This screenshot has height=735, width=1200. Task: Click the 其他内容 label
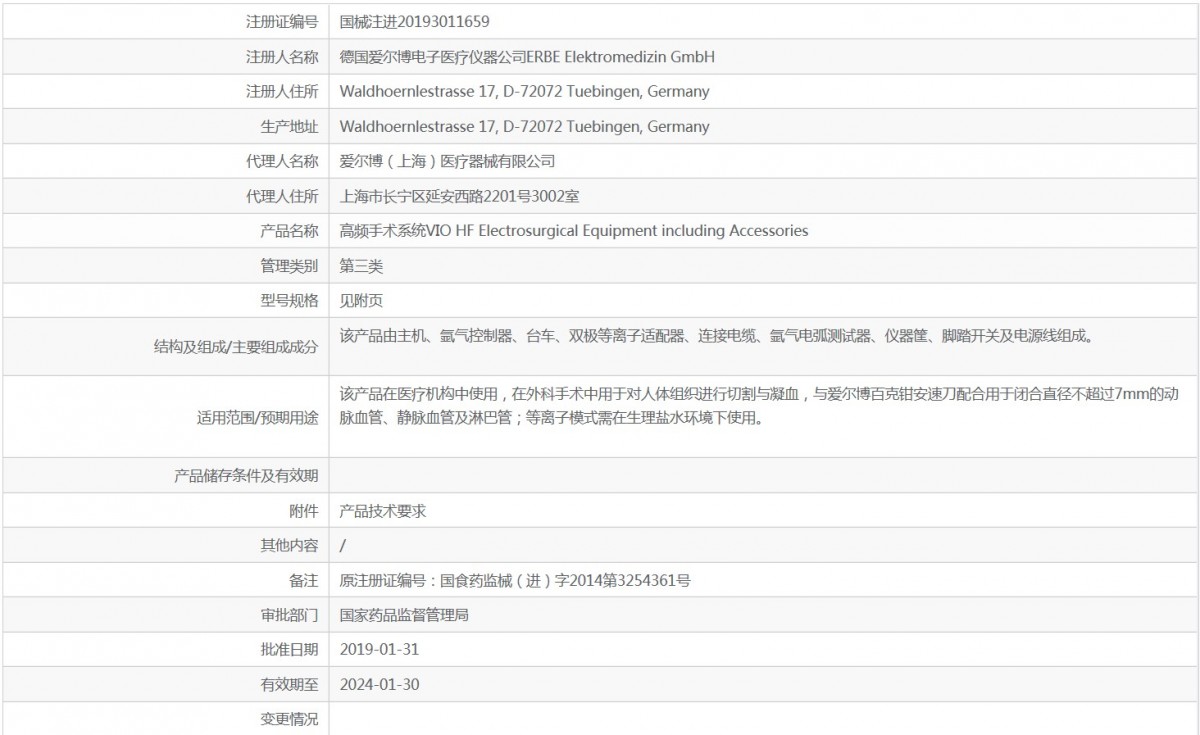point(289,546)
